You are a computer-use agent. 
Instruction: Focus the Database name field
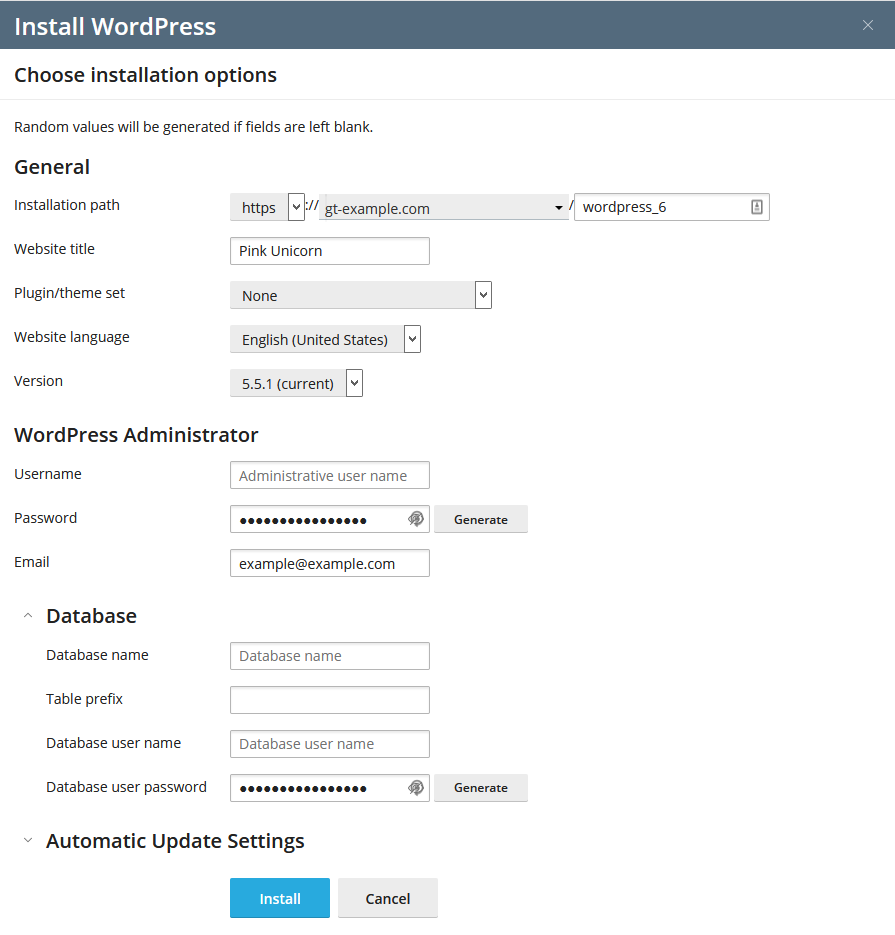tap(330, 656)
